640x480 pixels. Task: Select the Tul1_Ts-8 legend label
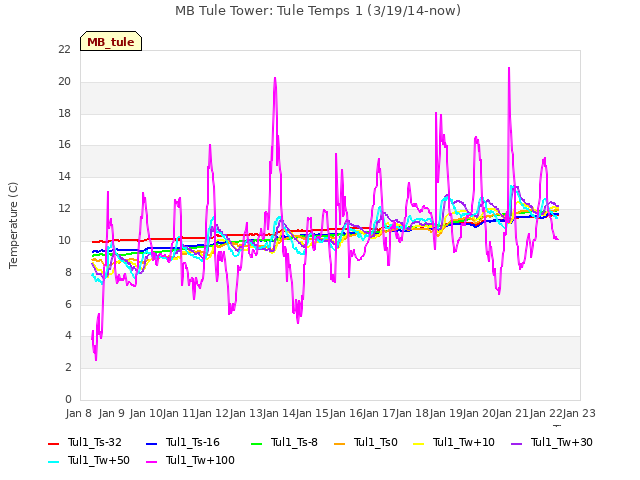click(294, 442)
